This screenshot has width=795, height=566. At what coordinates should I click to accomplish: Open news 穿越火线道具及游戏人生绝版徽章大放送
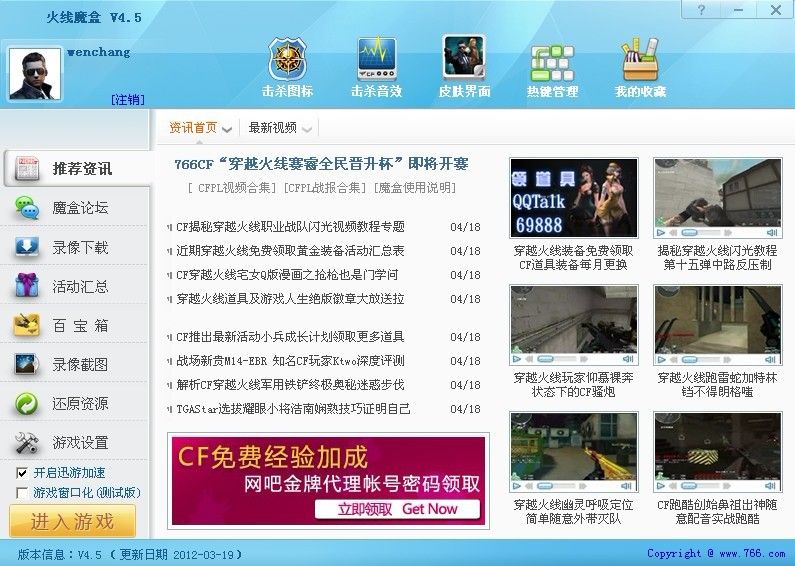pos(290,299)
